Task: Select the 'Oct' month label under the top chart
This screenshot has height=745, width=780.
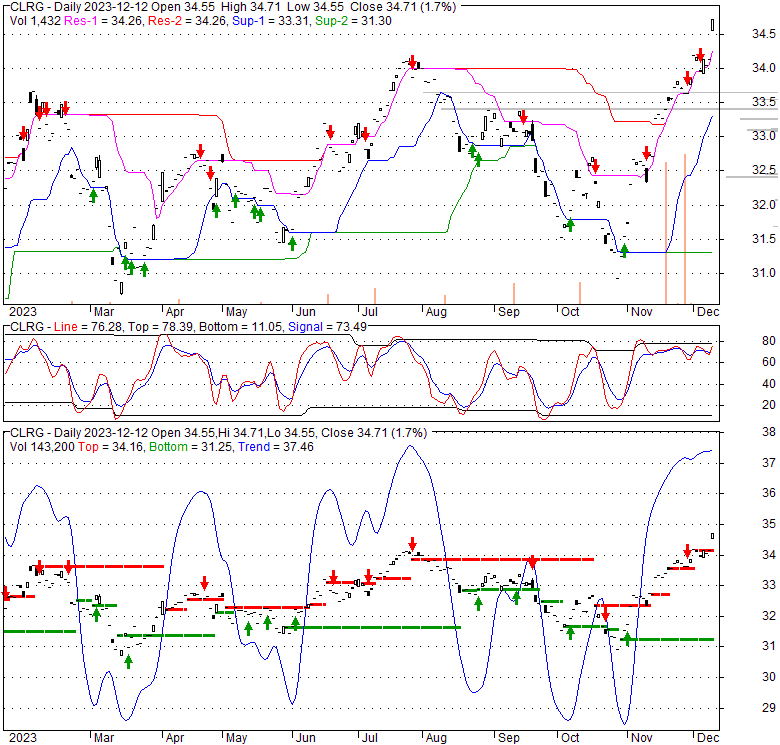Action: coord(570,312)
